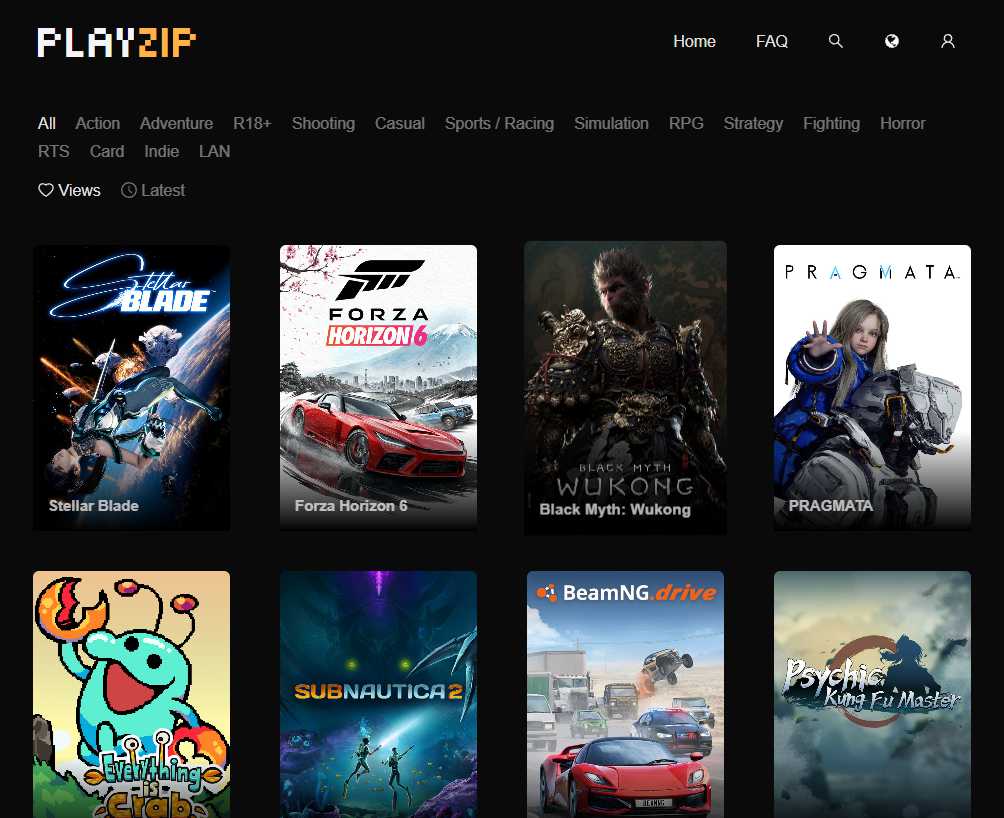The image size is (1004, 818).
Task: Click the PLAYZIP logo
Action: click(x=116, y=42)
